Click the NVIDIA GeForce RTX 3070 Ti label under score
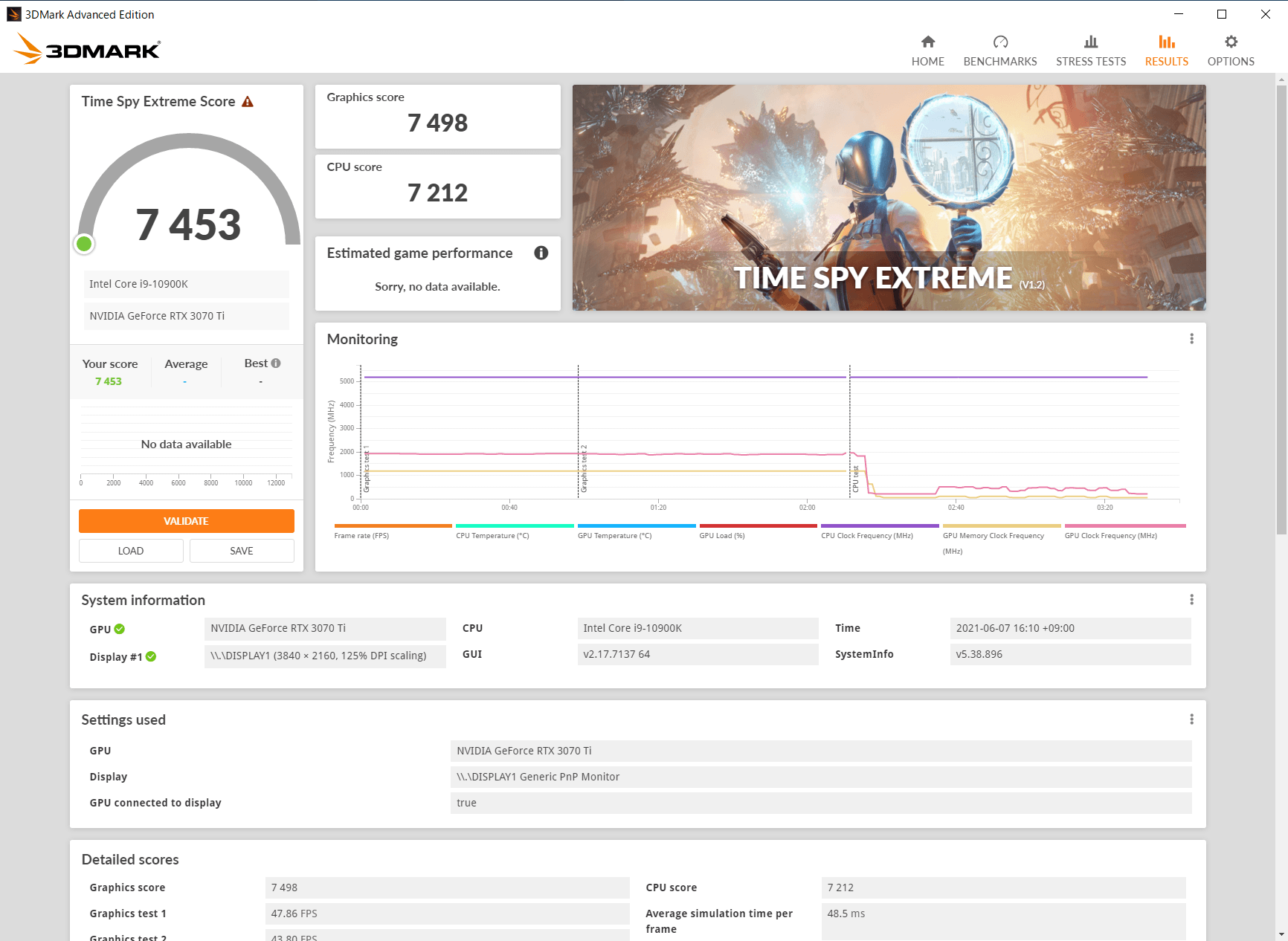Image resolution: width=1288 pixels, height=941 pixels. 186,316
